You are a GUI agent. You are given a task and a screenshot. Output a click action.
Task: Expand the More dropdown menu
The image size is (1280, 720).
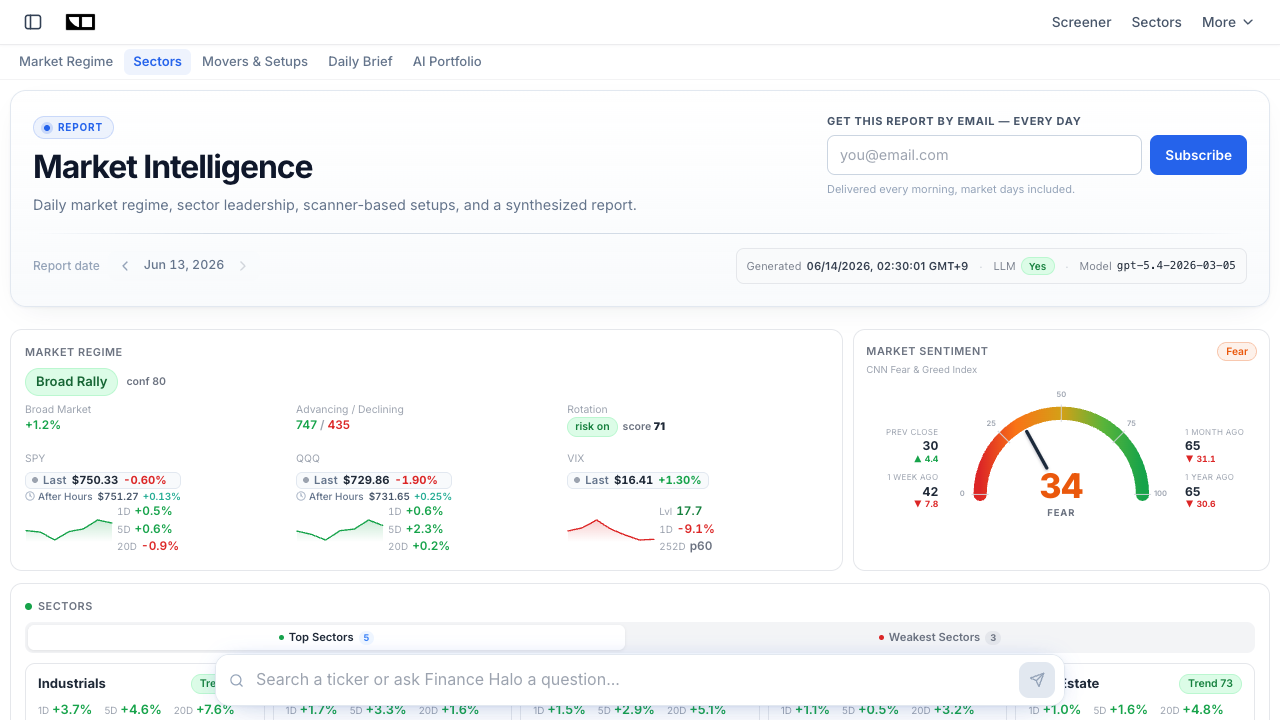(1227, 22)
